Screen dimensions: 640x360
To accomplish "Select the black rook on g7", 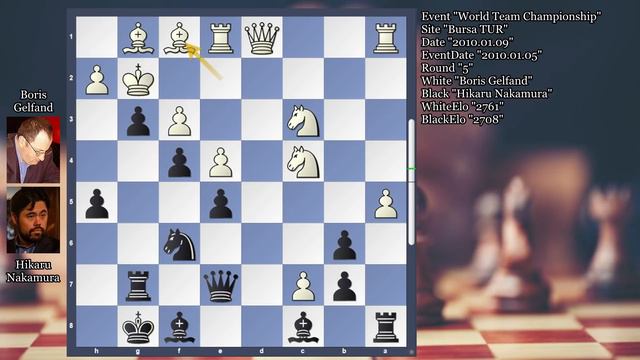I will point(138,286).
